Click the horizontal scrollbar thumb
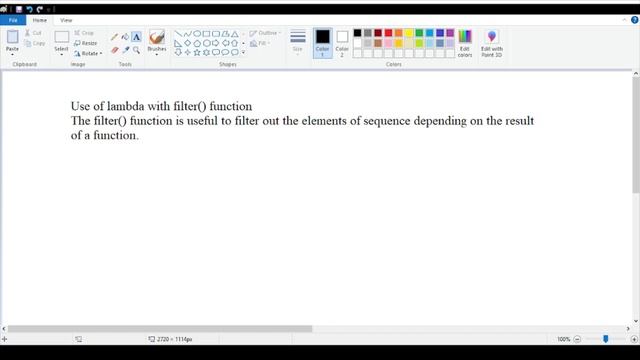640x360 pixels. 160,329
